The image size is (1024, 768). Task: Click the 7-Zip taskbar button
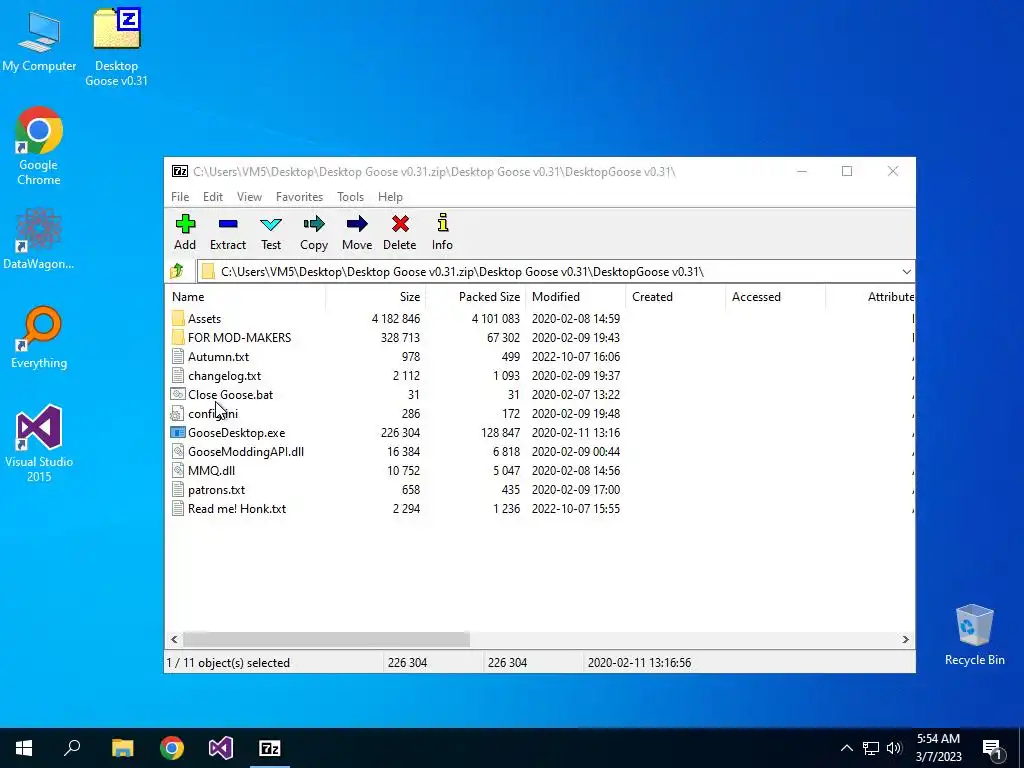point(270,748)
